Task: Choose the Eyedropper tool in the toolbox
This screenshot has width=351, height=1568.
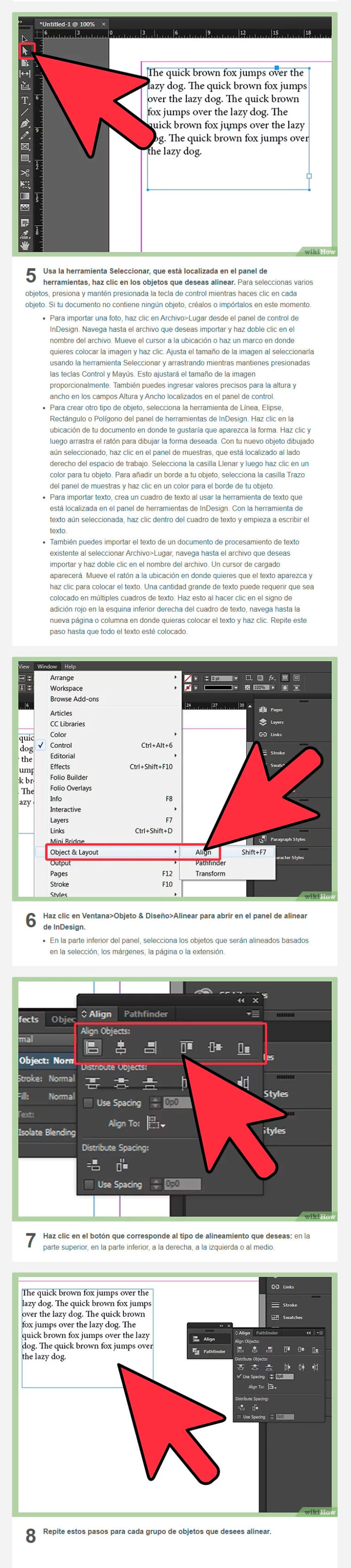Action: (25, 234)
